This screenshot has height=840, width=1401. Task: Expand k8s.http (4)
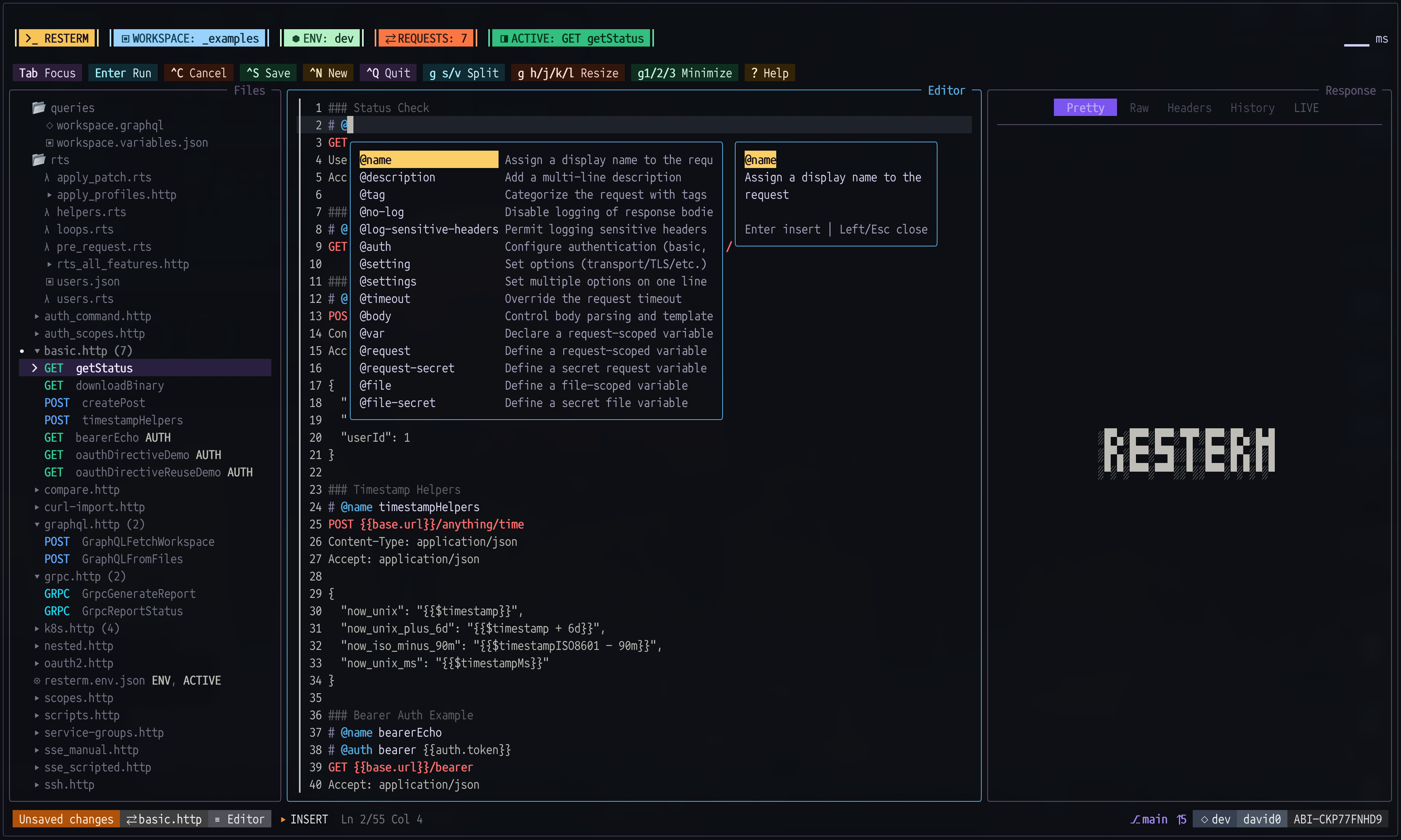coord(37,628)
